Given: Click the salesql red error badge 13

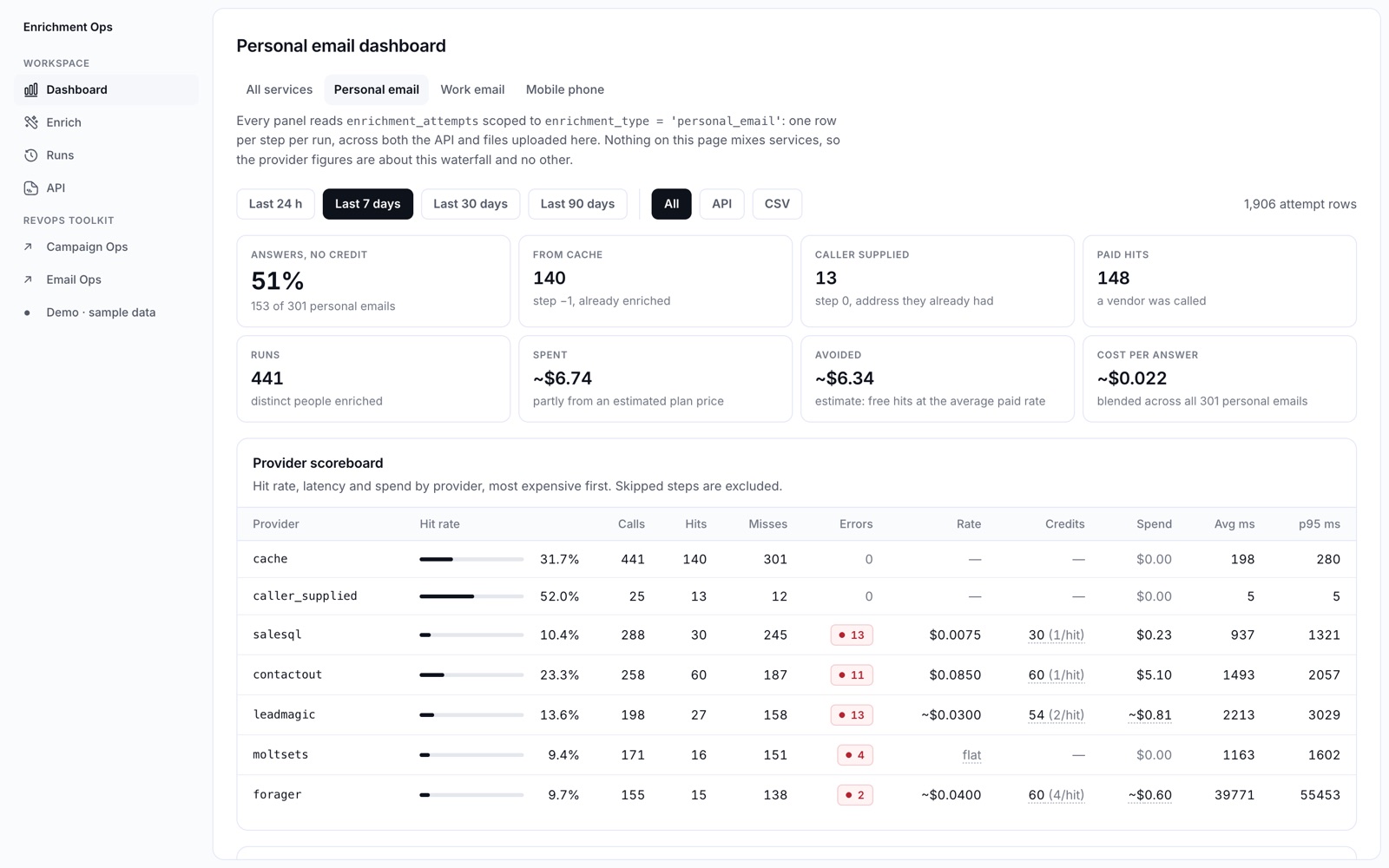Looking at the screenshot, I should (x=852, y=635).
